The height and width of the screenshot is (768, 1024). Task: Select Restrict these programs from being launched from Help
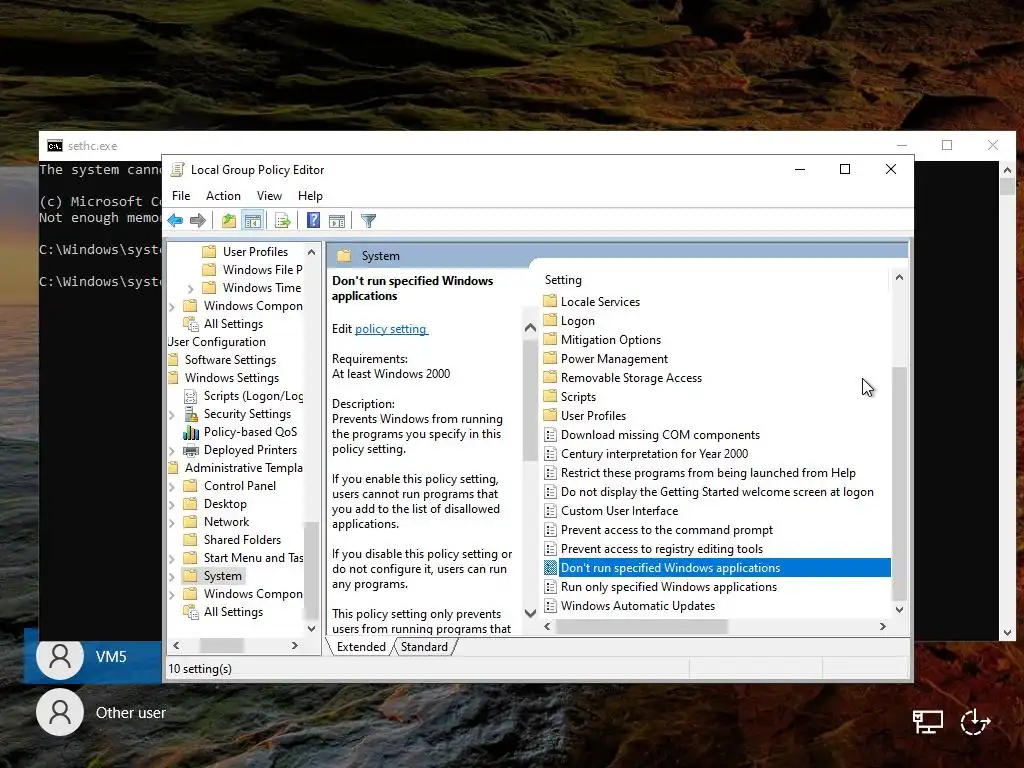point(708,473)
